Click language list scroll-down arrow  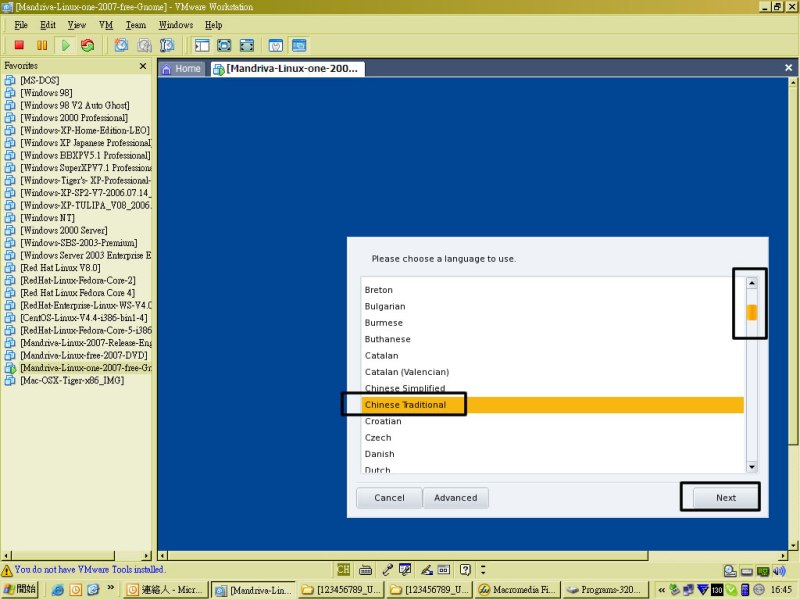coord(752,467)
